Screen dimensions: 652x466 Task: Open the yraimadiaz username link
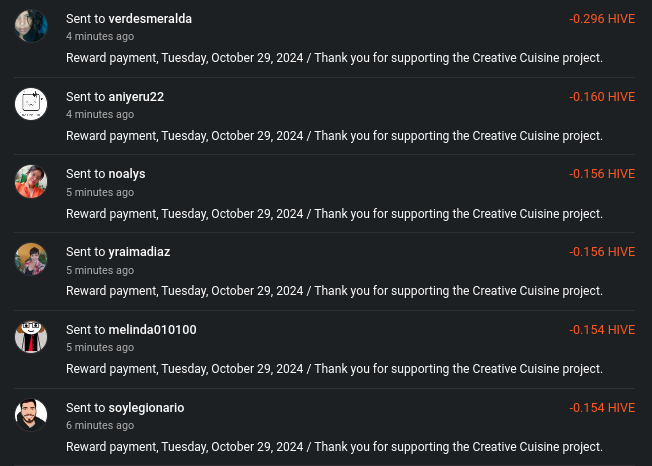(139, 252)
